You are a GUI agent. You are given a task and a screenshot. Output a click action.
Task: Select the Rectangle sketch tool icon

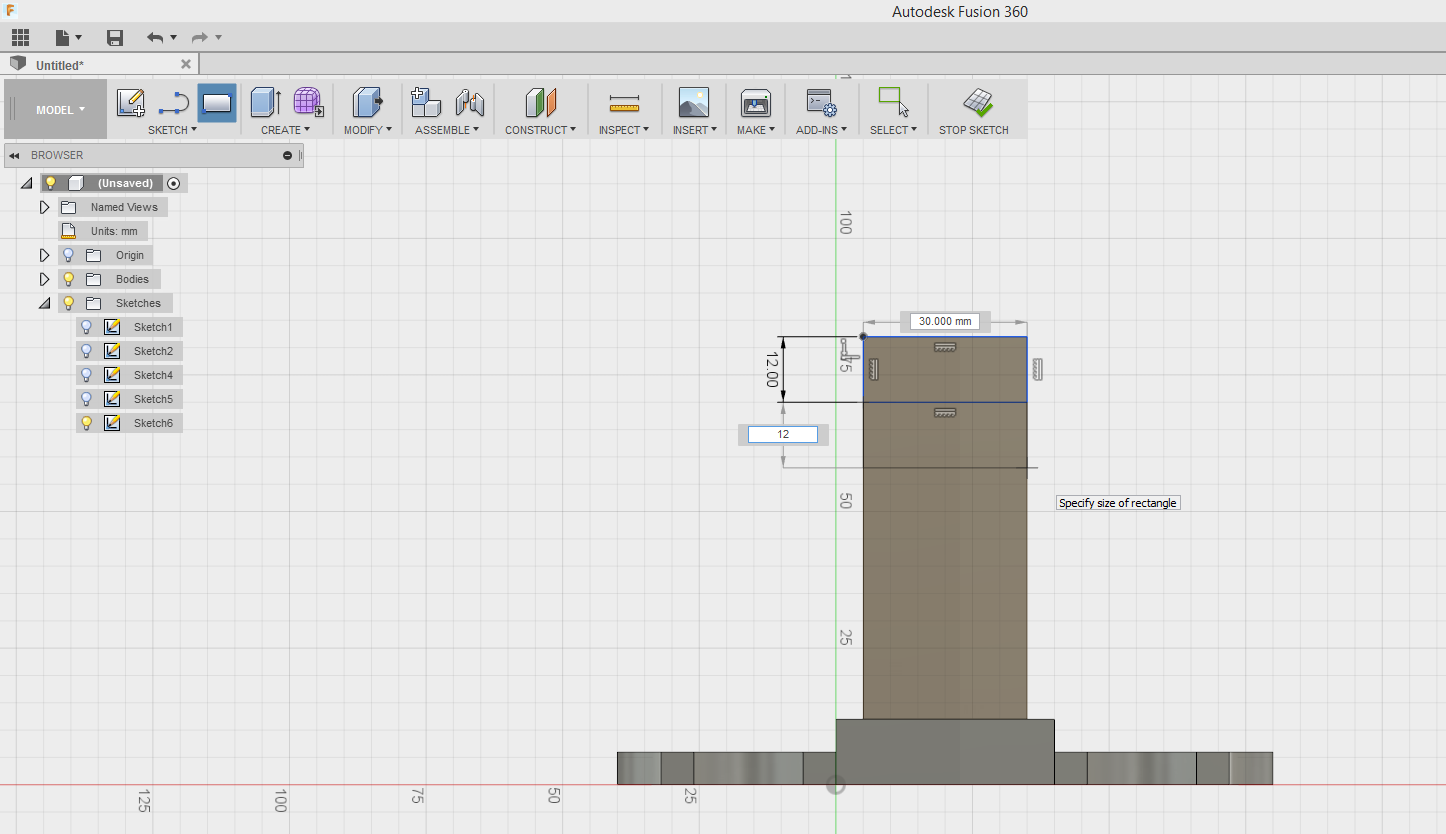[217, 102]
